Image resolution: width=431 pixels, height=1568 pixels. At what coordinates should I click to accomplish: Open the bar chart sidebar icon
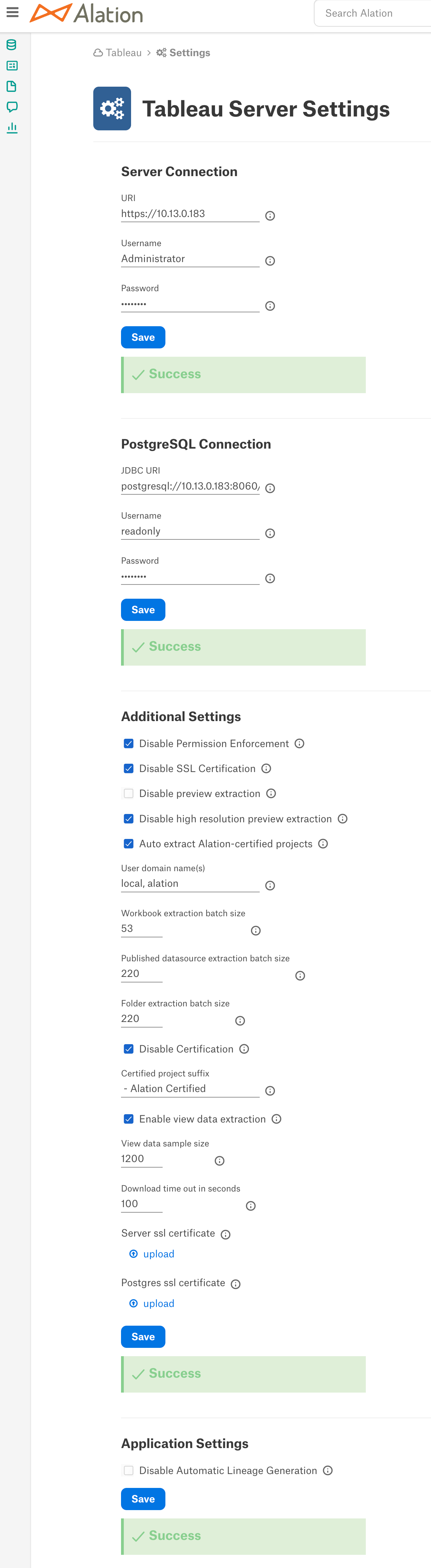pos(11,128)
